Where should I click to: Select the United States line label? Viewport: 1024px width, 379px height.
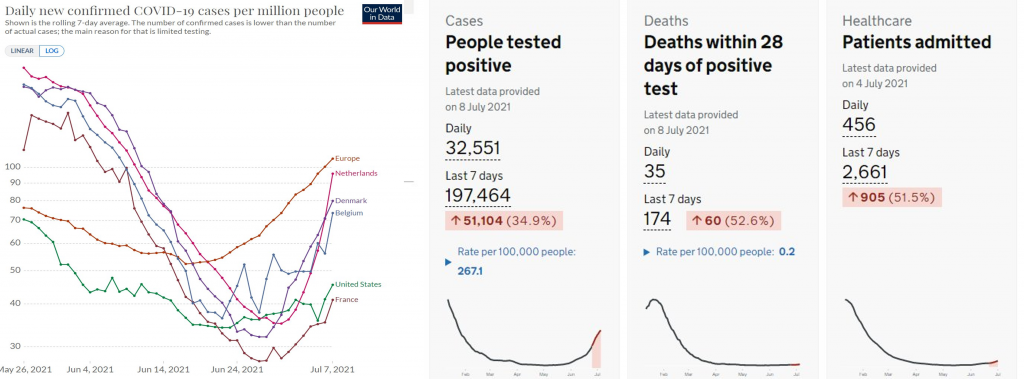click(x=360, y=284)
